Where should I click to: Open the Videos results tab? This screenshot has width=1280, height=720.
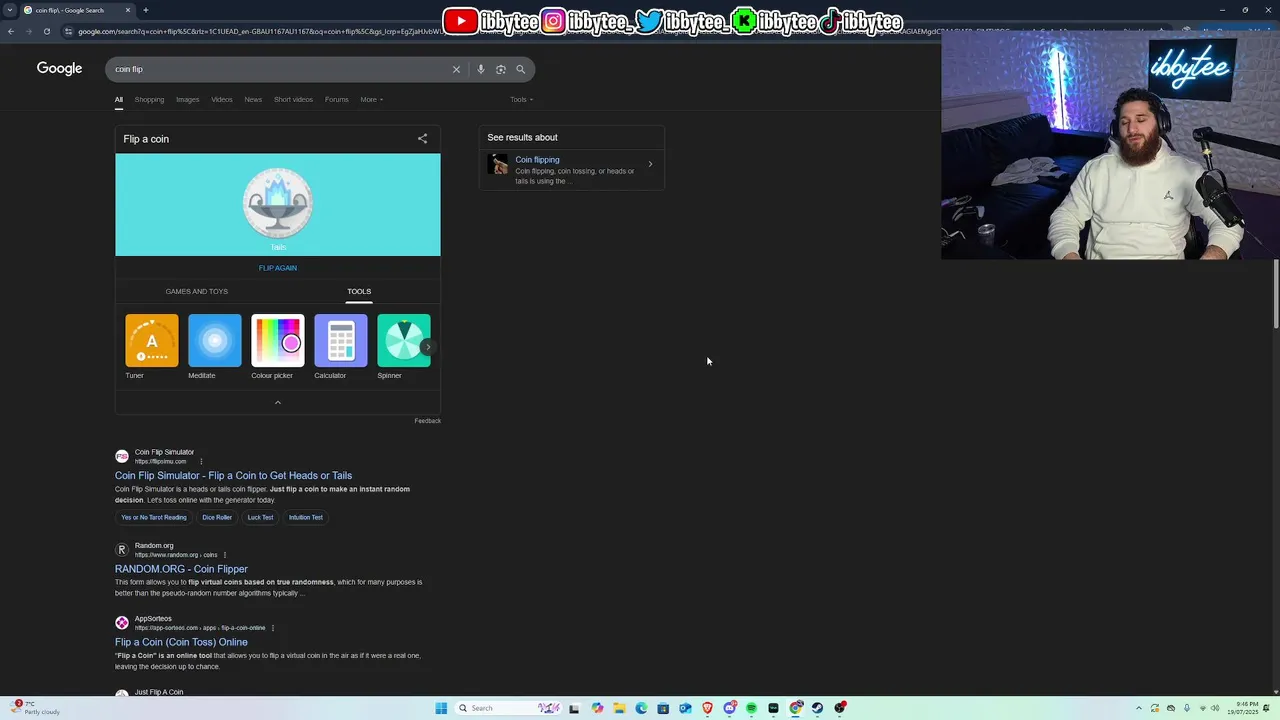pyautogui.click(x=222, y=99)
